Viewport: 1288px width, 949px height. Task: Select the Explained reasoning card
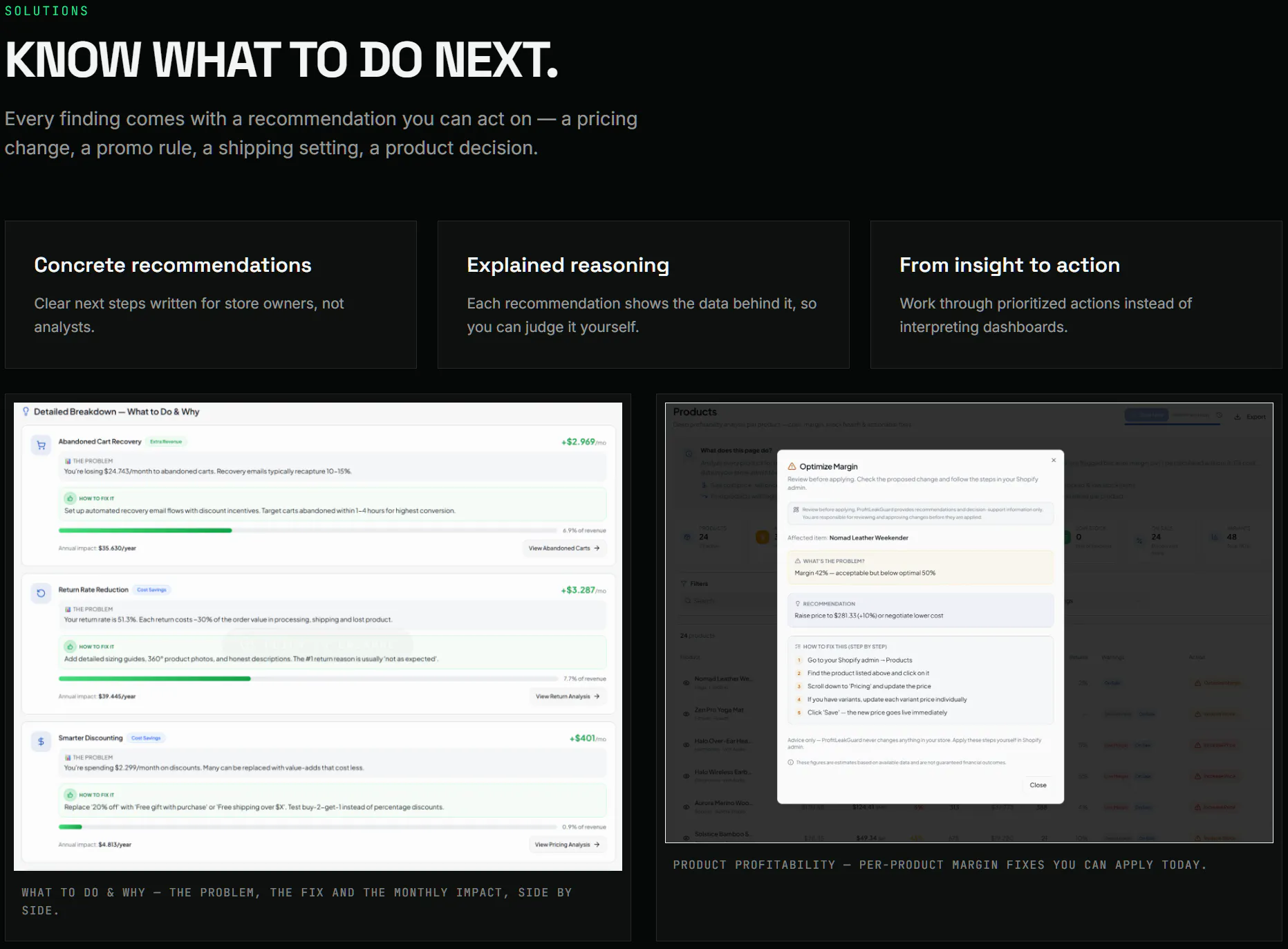[644, 295]
